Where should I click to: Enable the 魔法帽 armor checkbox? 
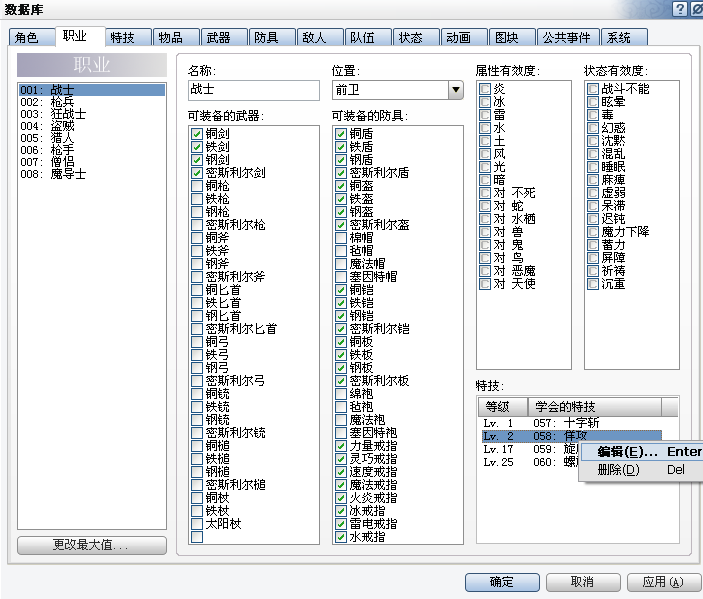tap(341, 264)
